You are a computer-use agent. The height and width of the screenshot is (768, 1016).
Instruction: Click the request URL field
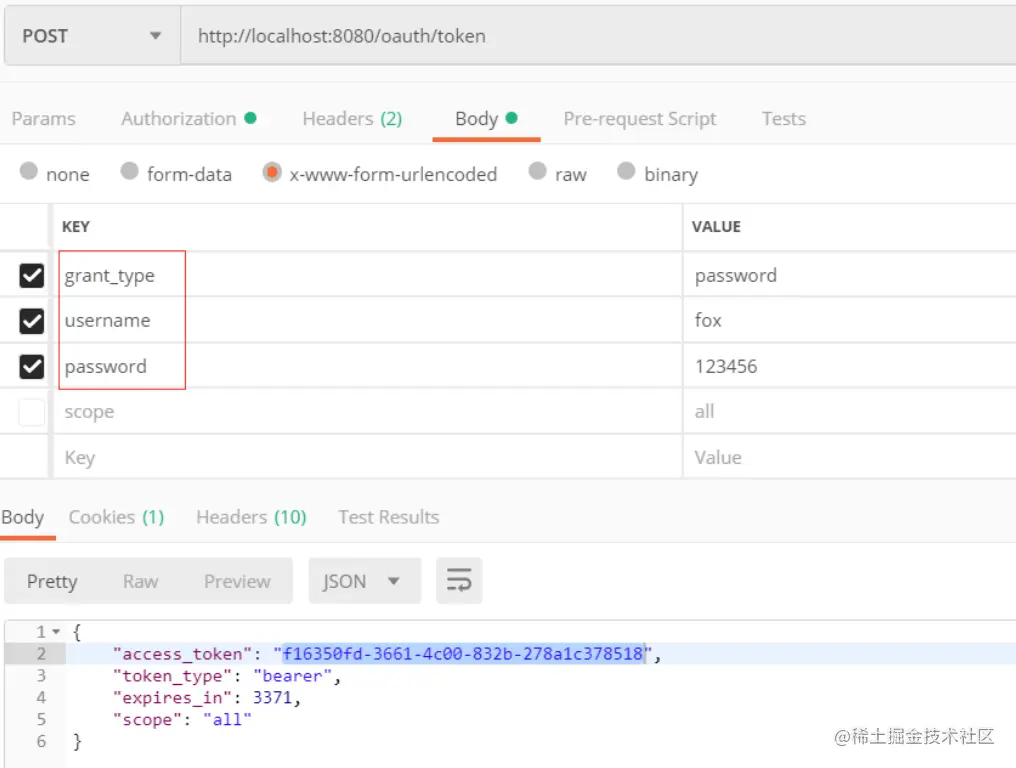pyautogui.click(x=597, y=36)
